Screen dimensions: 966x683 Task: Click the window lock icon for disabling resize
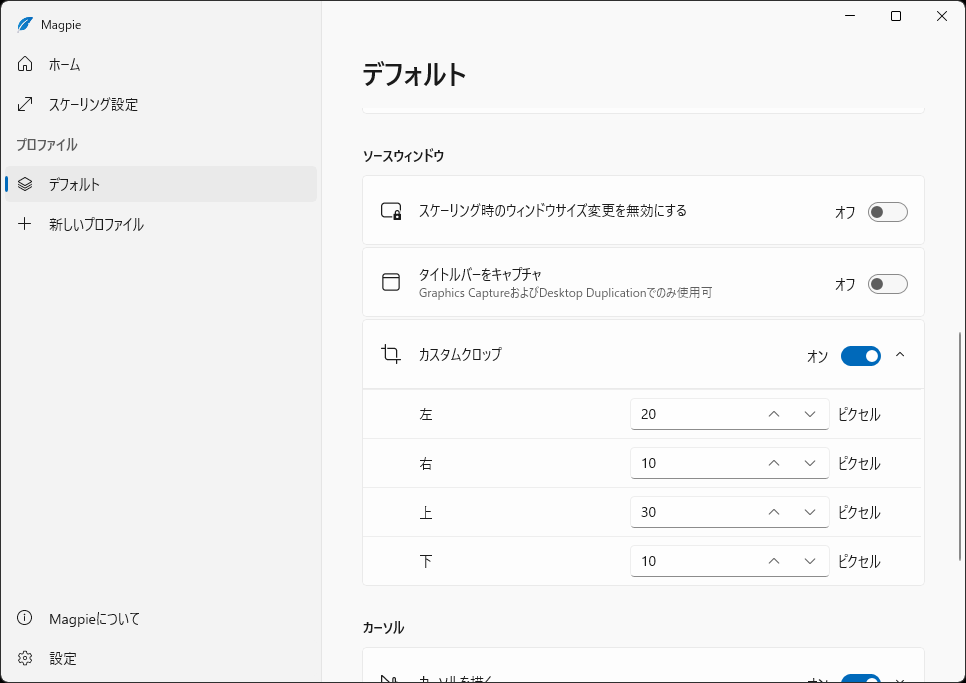tap(390, 211)
